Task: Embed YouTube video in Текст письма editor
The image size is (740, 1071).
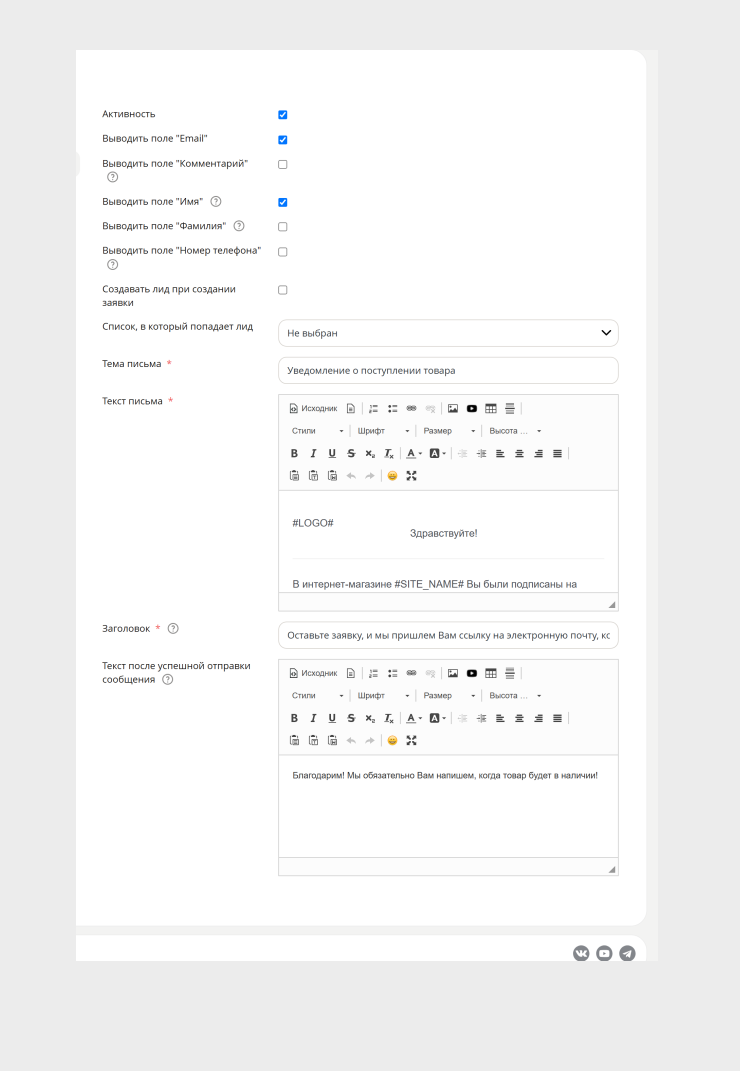Action: click(x=471, y=408)
